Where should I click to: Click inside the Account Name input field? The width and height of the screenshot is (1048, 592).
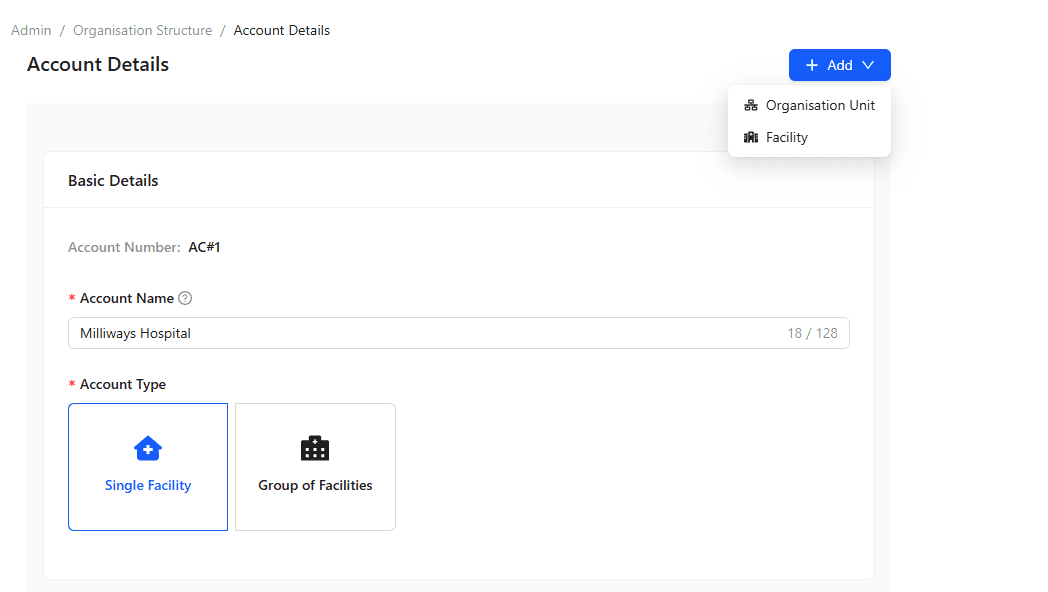click(400, 332)
